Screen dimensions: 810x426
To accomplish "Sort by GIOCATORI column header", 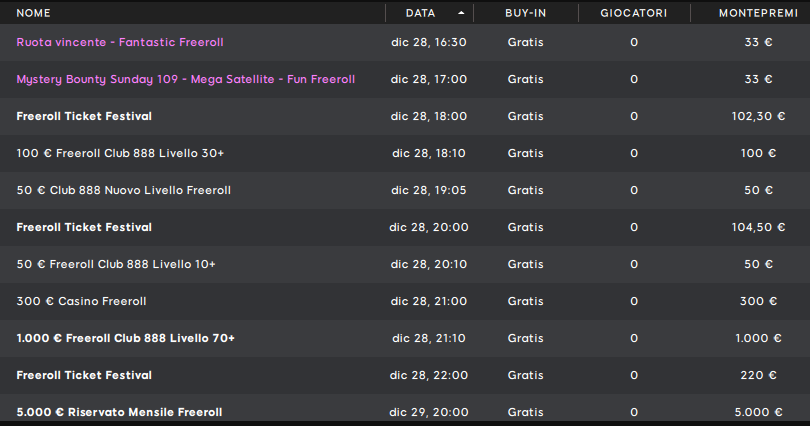I will (633, 13).
